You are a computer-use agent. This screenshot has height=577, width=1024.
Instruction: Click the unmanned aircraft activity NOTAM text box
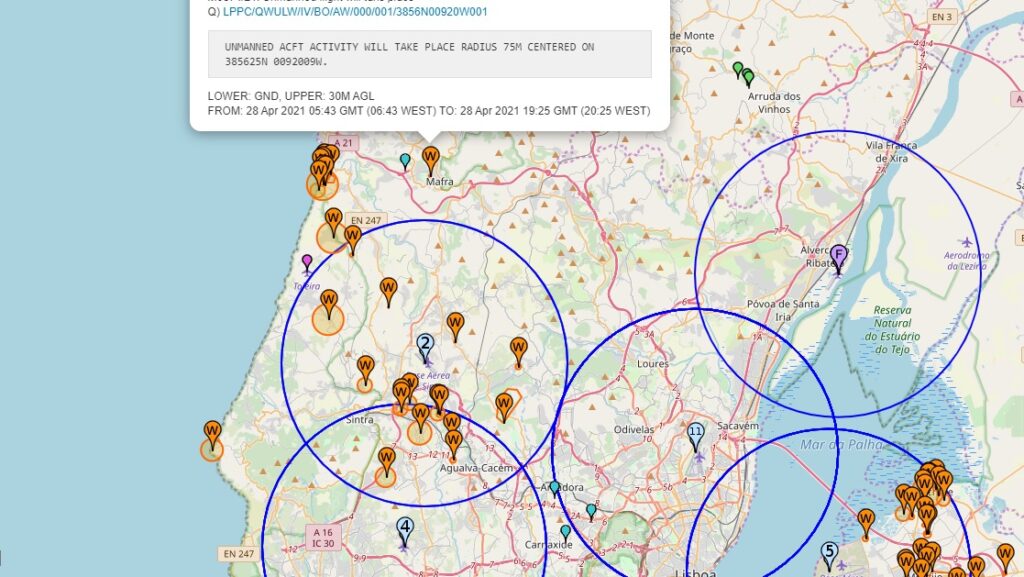click(x=429, y=54)
